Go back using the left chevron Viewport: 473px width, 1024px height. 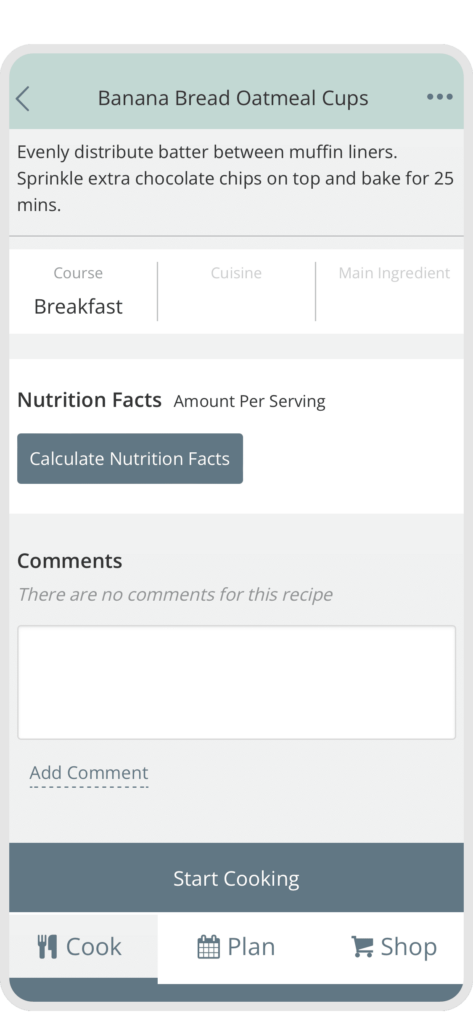tap(23, 99)
